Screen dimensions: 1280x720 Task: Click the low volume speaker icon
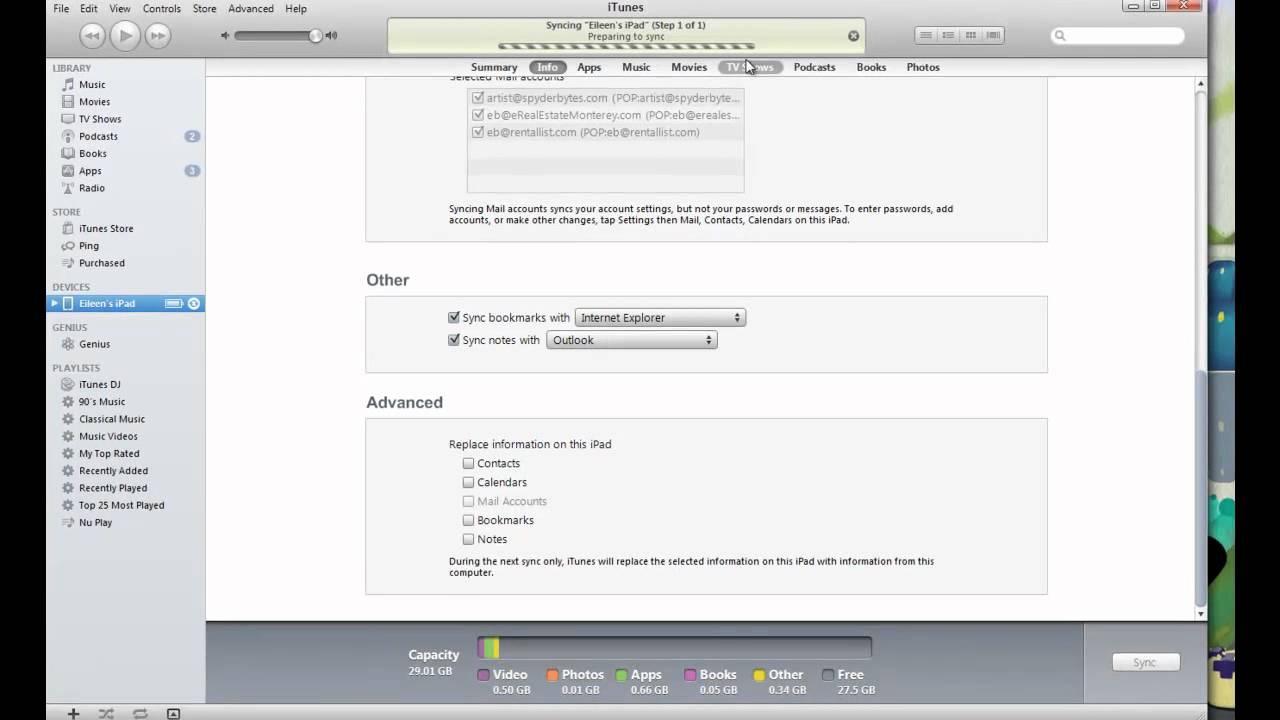tap(225, 36)
